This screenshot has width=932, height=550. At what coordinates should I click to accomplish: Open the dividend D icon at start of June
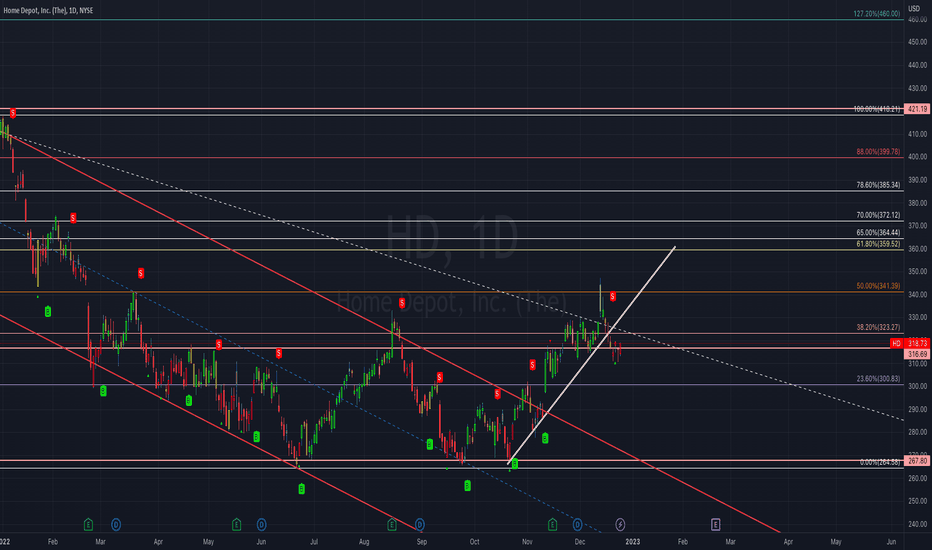pyautogui.click(x=262, y=524)
